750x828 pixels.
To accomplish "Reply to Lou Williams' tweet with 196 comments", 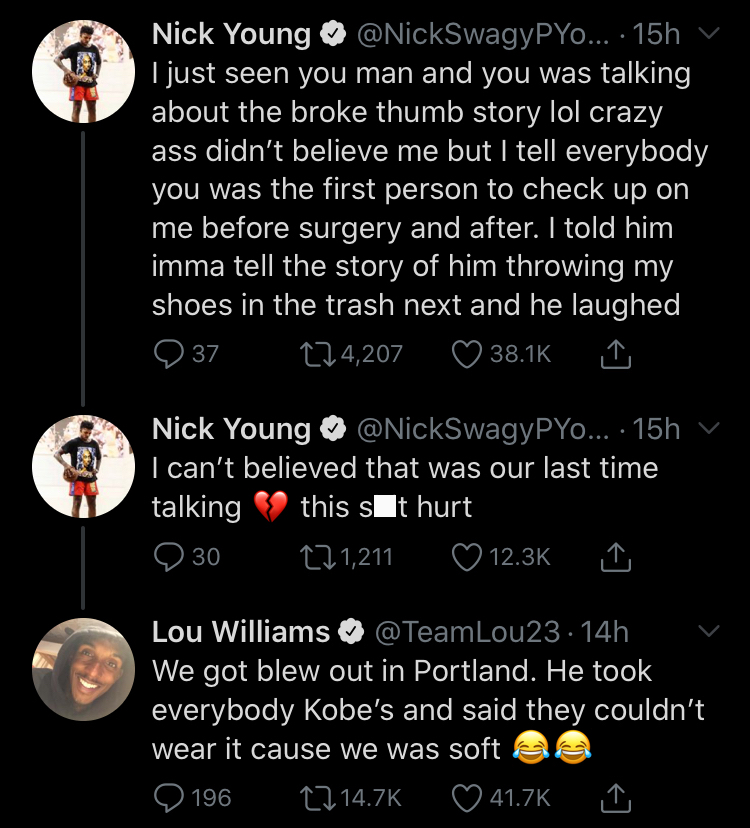I will tap(168, 797).
